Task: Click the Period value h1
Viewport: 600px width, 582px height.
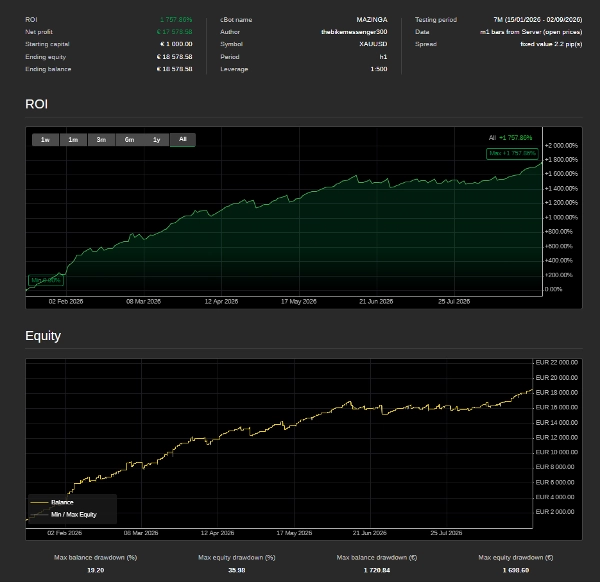Action: point(383,57)
